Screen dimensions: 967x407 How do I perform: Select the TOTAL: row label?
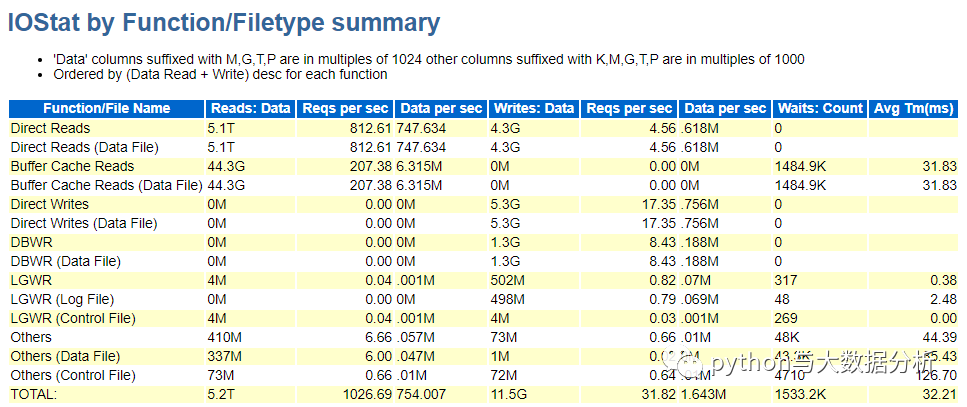34,394
